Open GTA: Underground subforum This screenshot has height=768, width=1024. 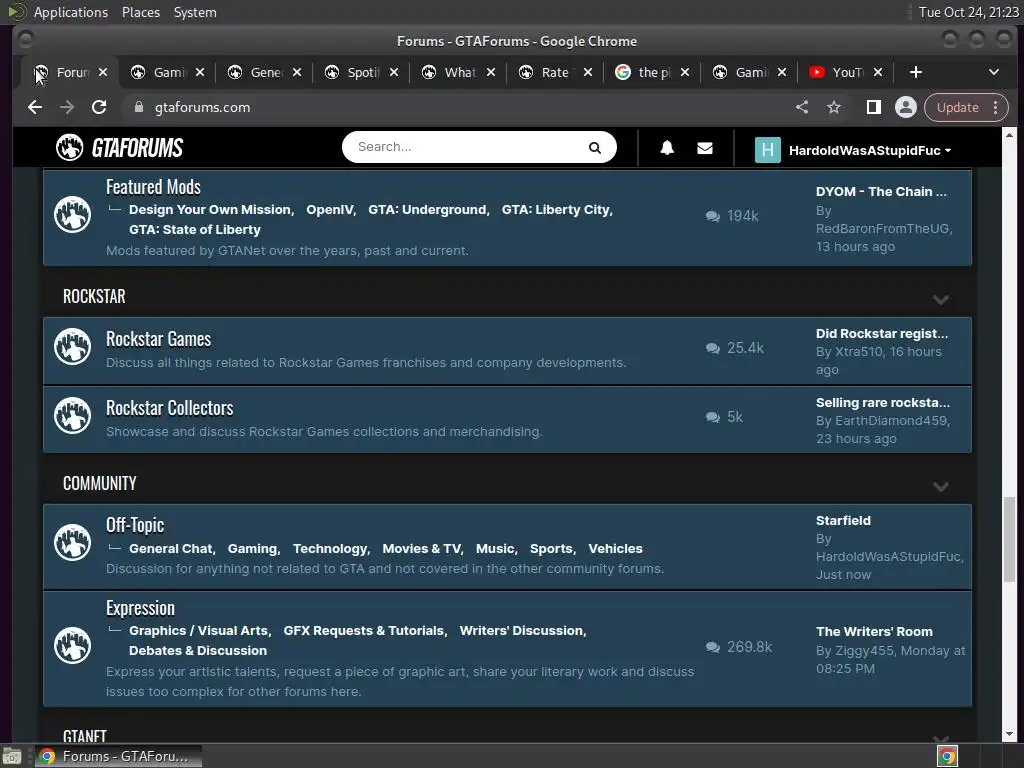point(427,210)
